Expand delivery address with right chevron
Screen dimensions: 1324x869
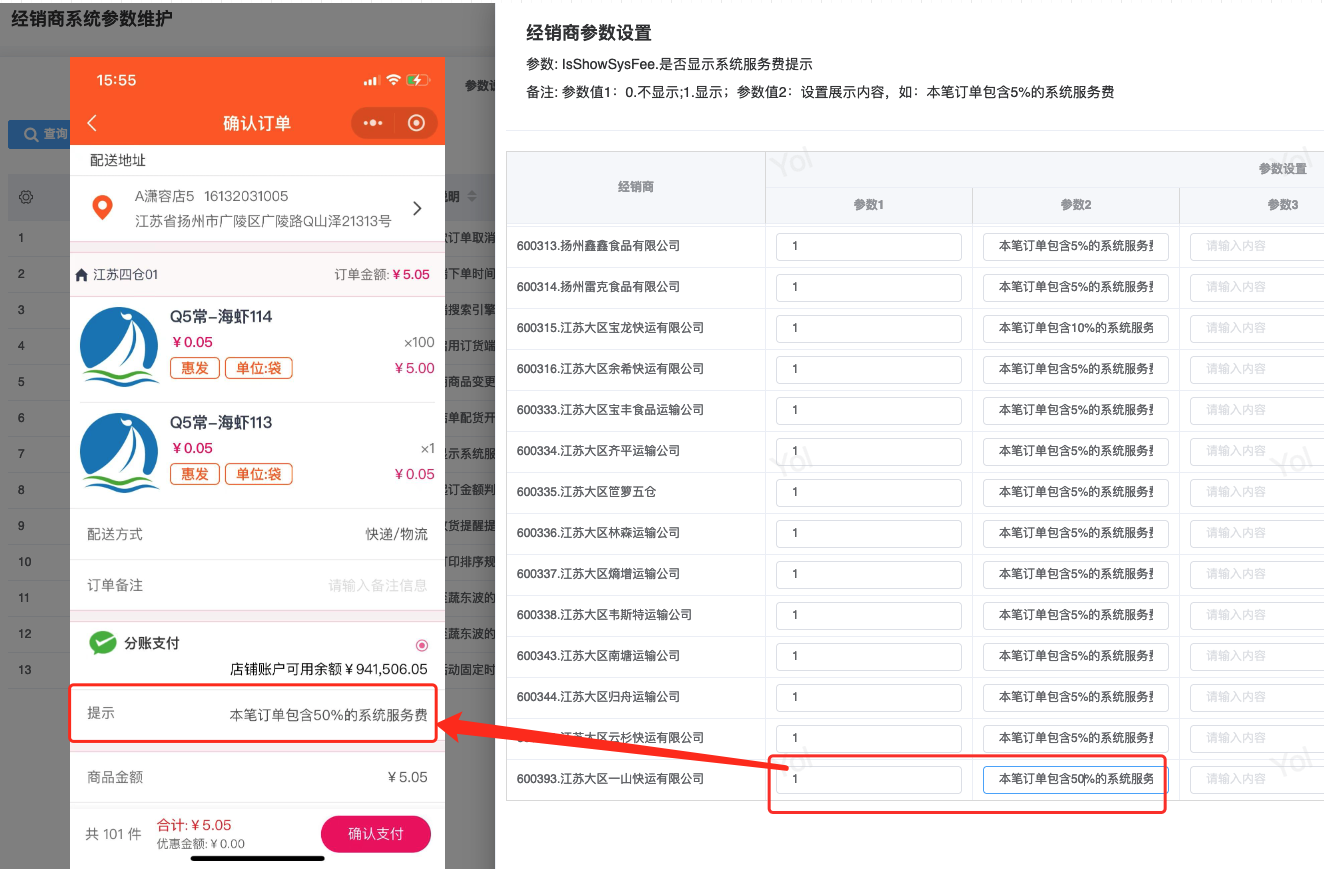point(417,208)
